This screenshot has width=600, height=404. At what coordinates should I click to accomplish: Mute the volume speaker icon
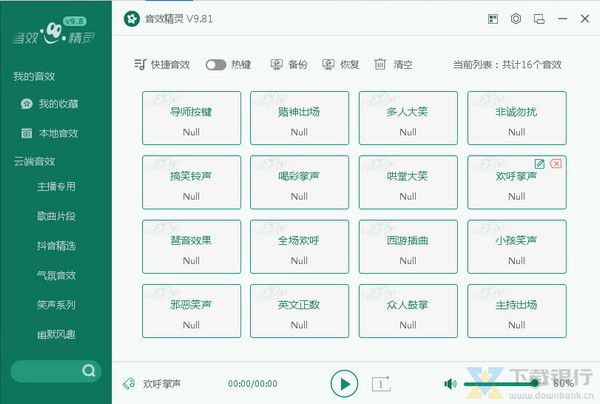coord(450,384)
